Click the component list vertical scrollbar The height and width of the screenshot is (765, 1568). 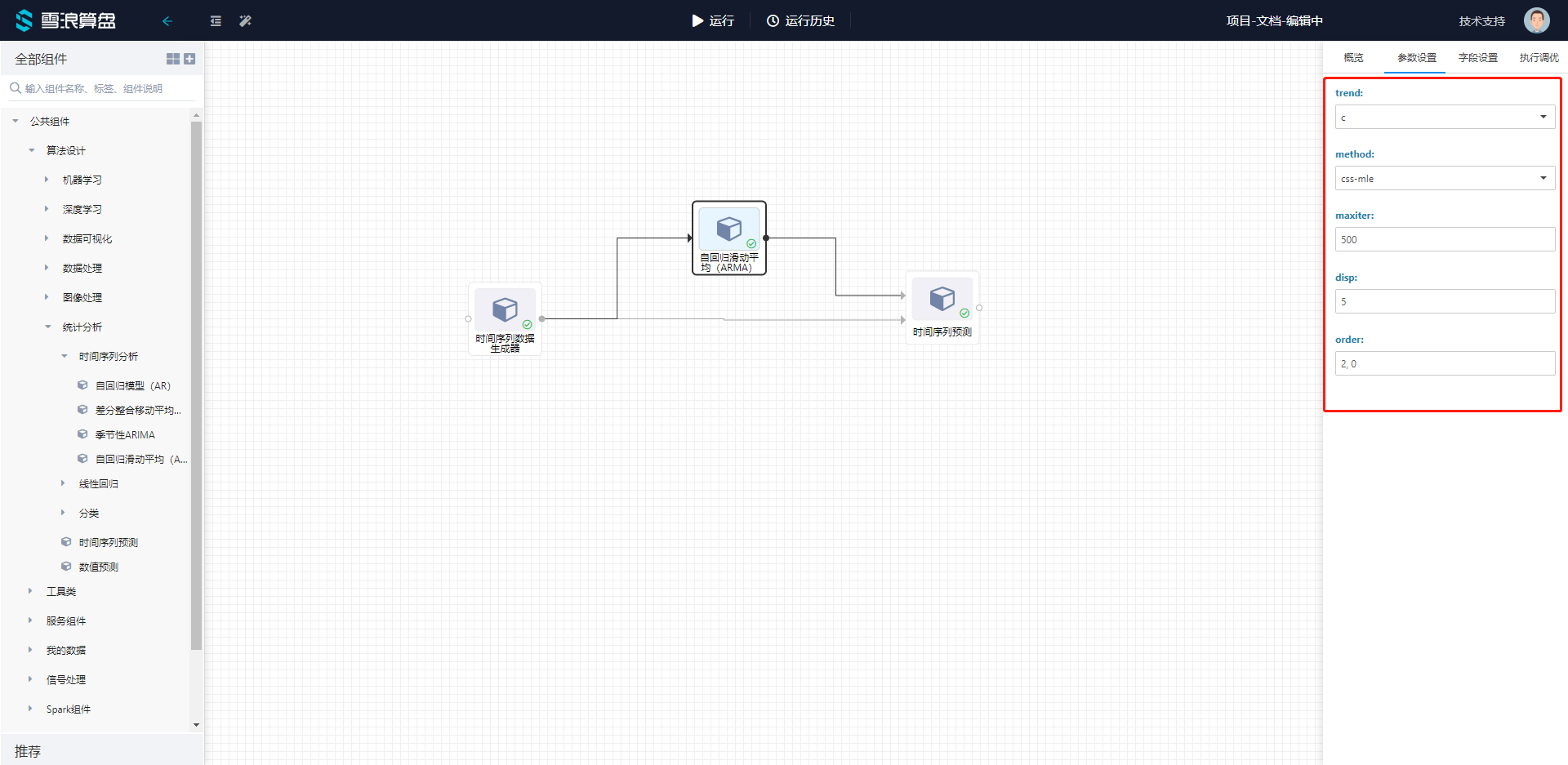(196, 384)
